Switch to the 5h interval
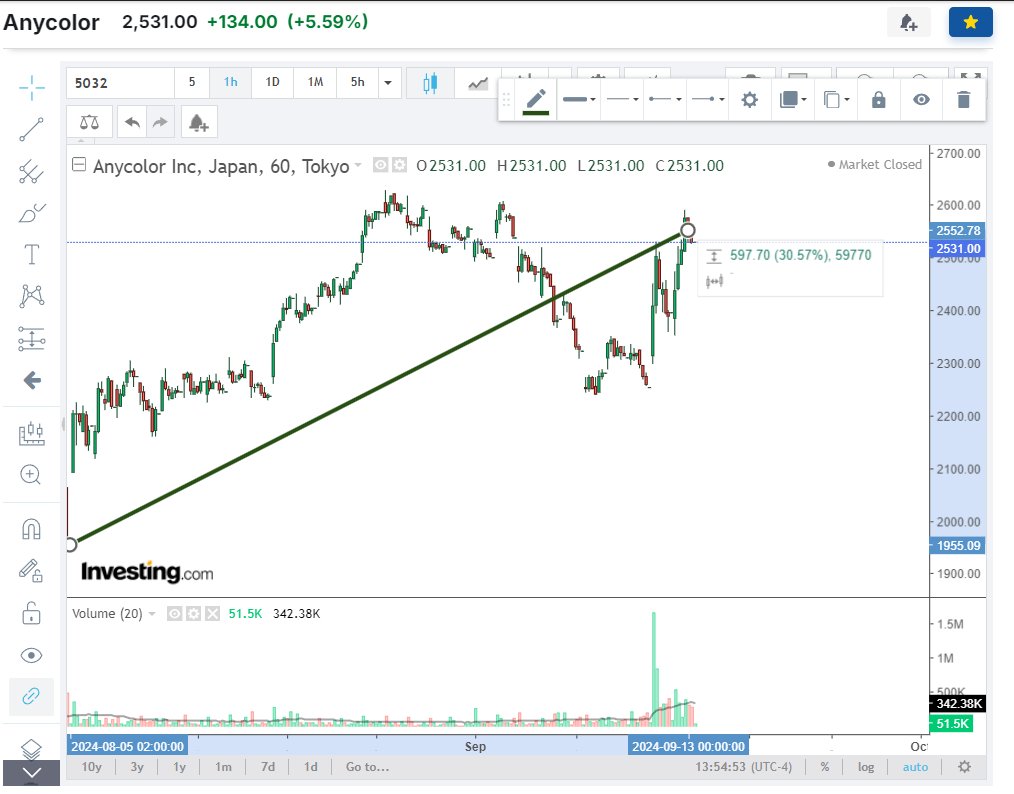The width and height of the screenshot is (1014, 794). pos(357,82)
